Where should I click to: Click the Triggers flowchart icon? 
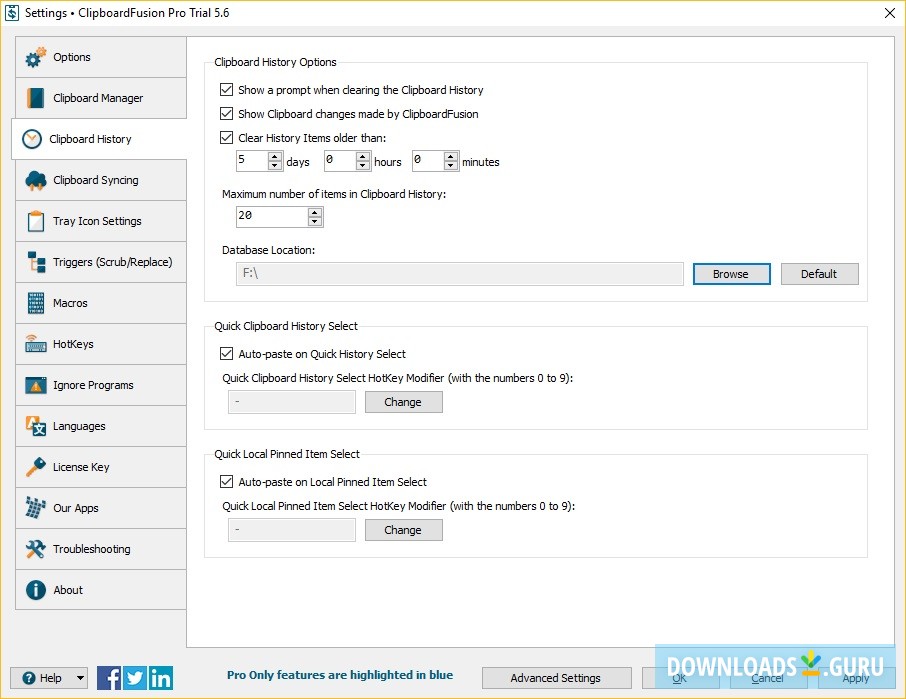(x=36, y=262)
